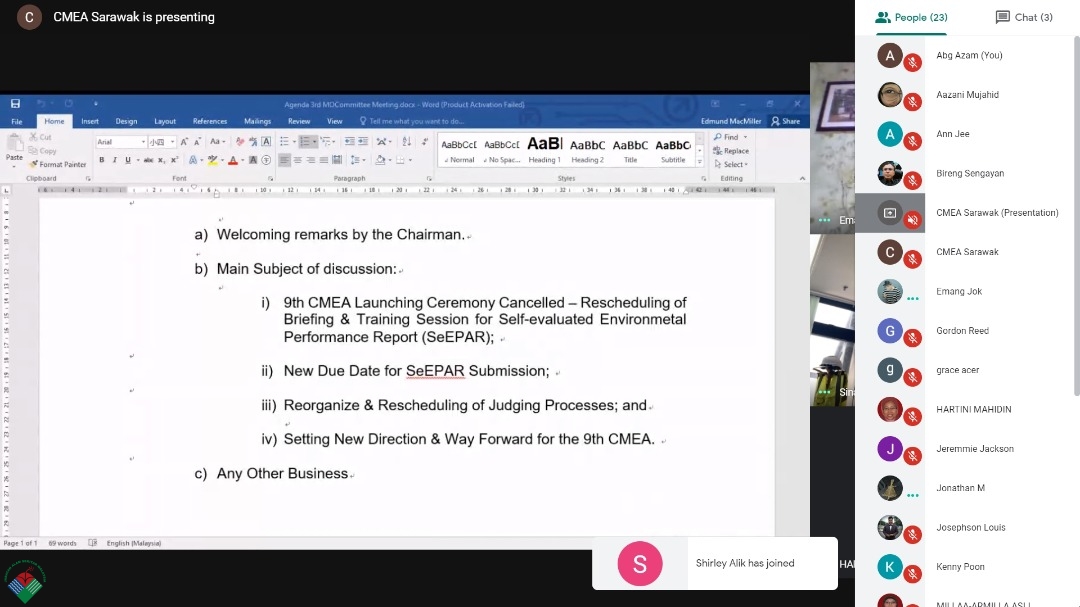Apply superscript formatting
The height and width of the screenshot is (607, 1080).
coord(174,160)
